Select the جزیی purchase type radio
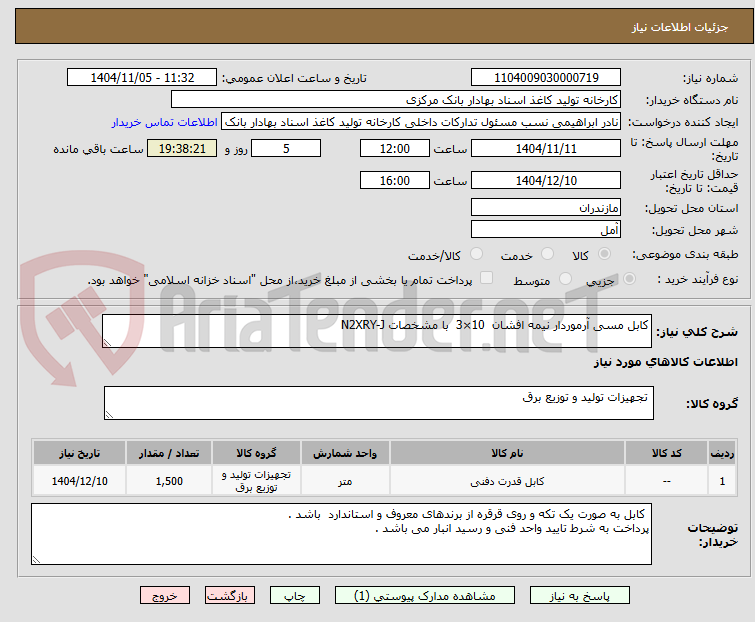 (629, 279)
